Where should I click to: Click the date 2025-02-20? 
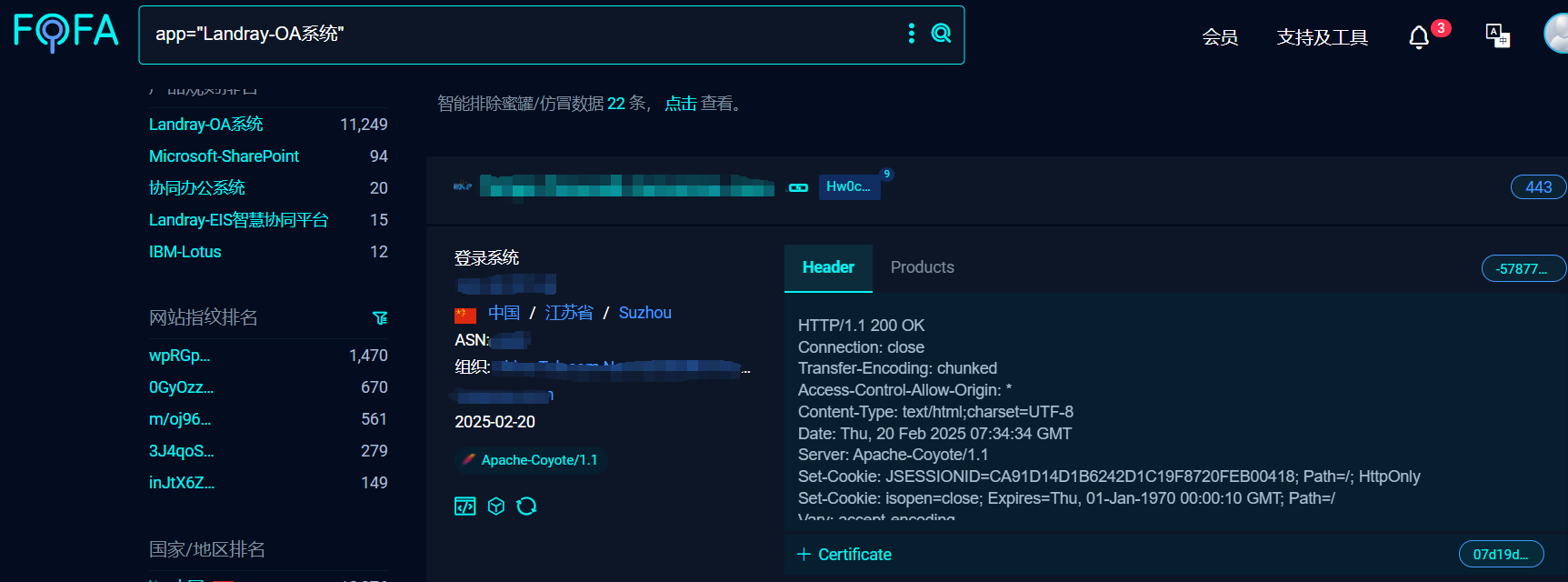tap(495, 422)
